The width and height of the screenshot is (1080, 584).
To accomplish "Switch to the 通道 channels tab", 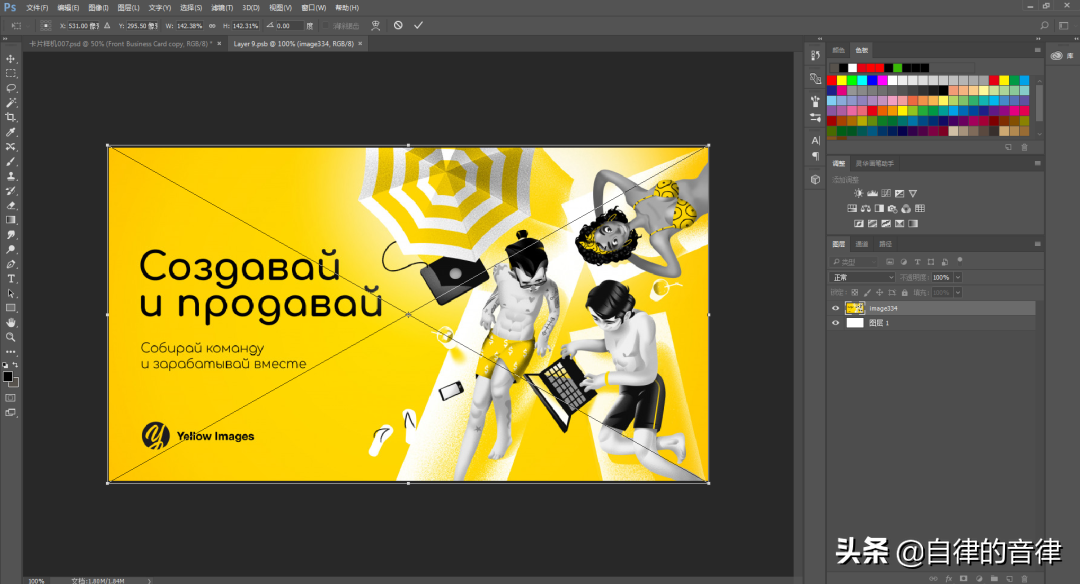I will 862,244.
